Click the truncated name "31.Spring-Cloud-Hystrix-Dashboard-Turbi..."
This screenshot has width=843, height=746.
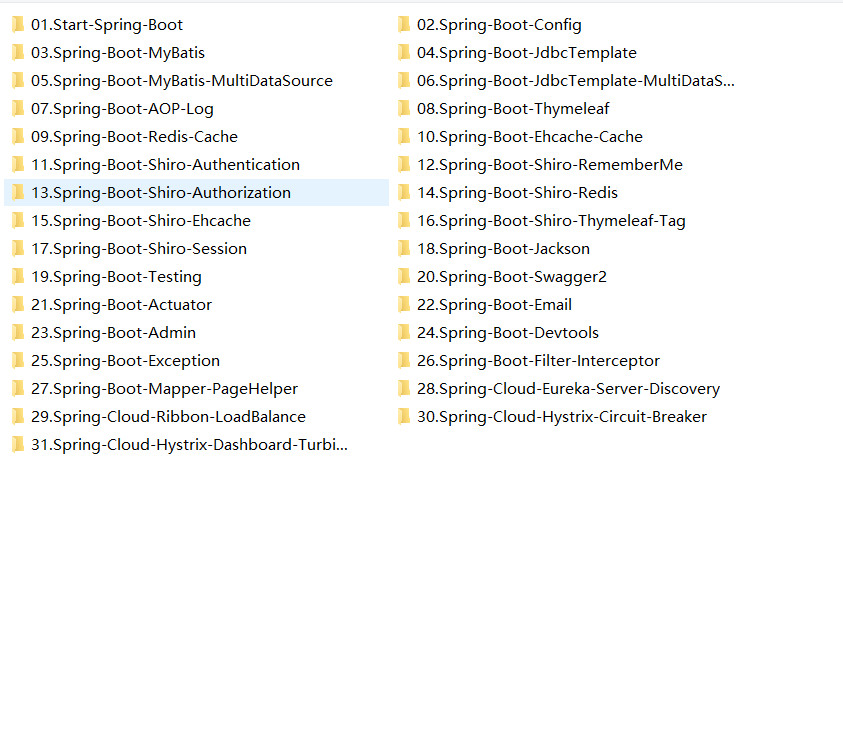click(189, 444)
